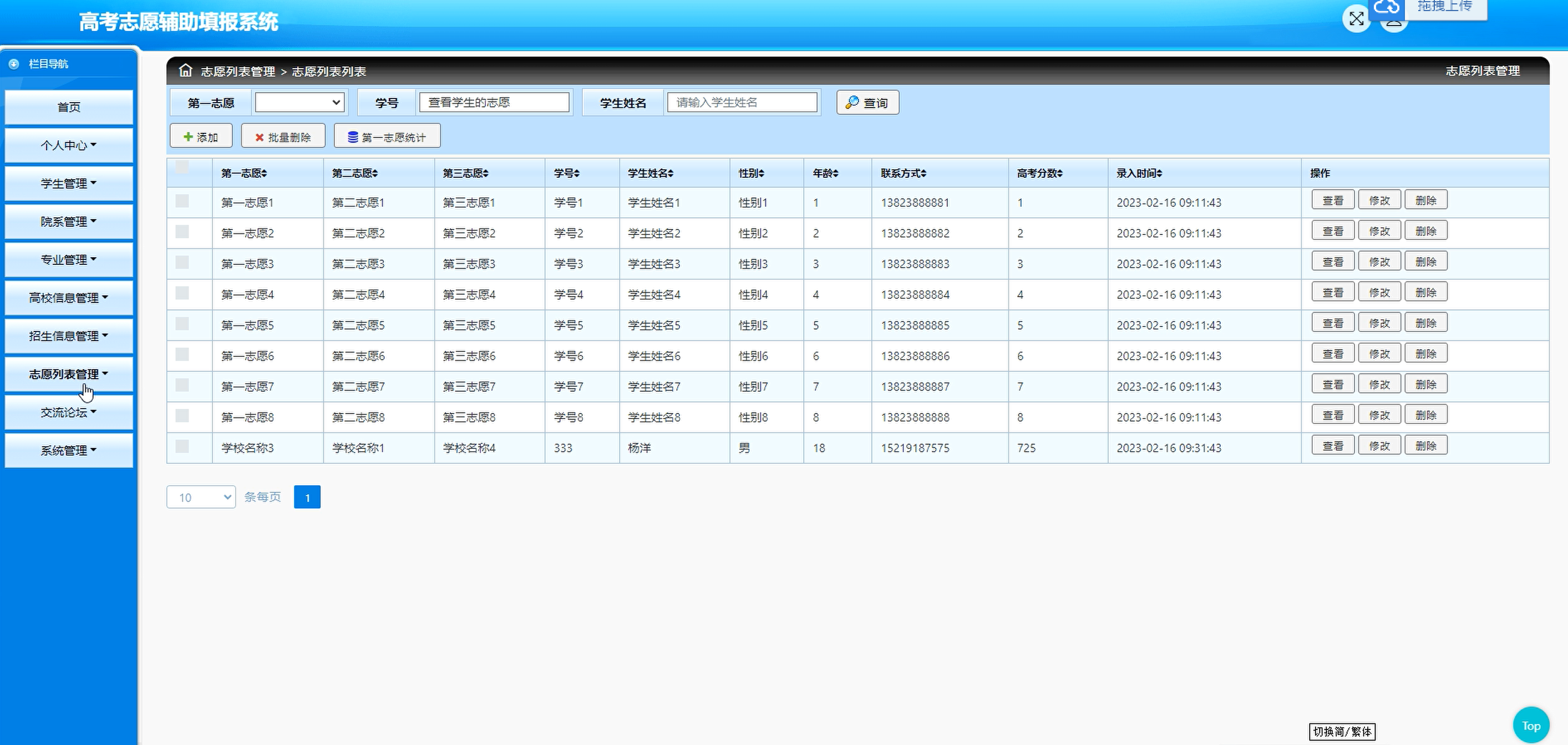Edit the record for 杨洋
The image size is (1568, 745).
click(x=1380, y=446)
